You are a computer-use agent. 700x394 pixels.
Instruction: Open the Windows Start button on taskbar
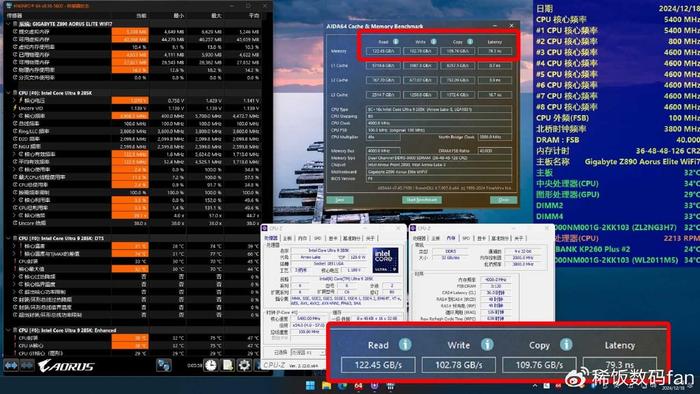click(310, 386)
